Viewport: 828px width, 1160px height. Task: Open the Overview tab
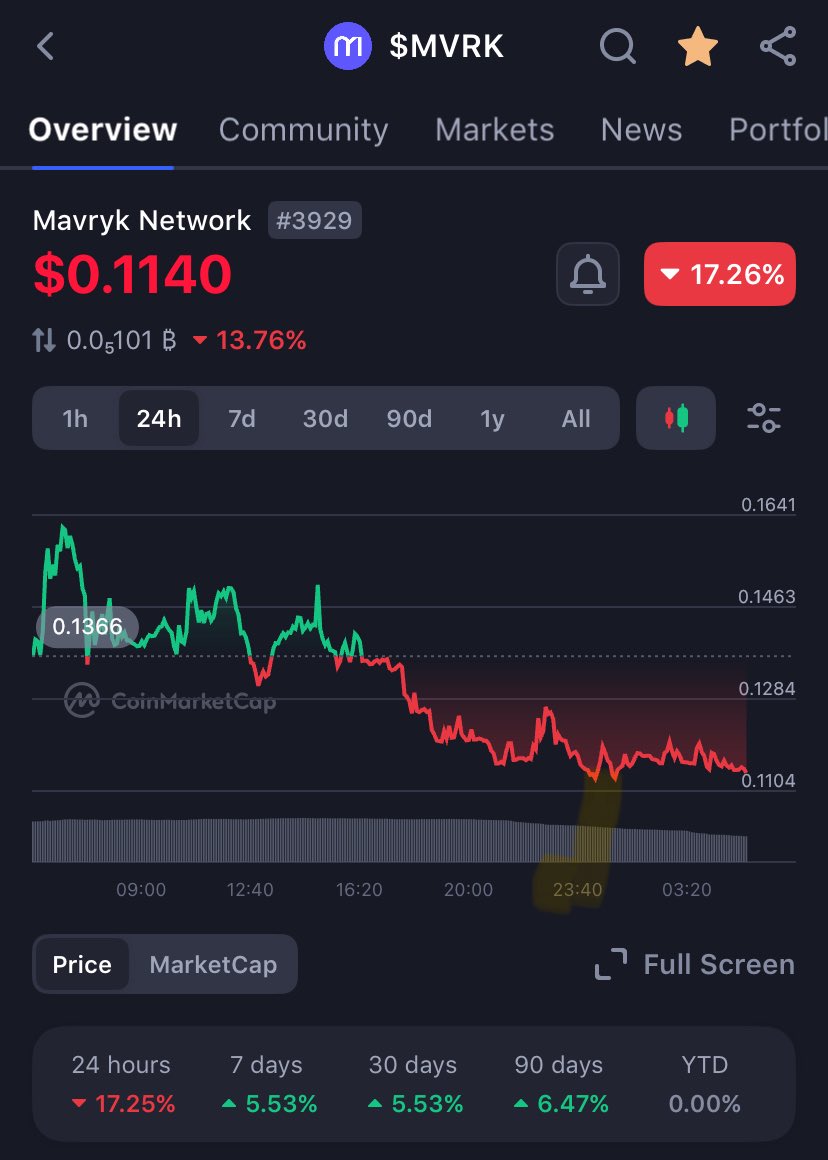tap(103, 129)
